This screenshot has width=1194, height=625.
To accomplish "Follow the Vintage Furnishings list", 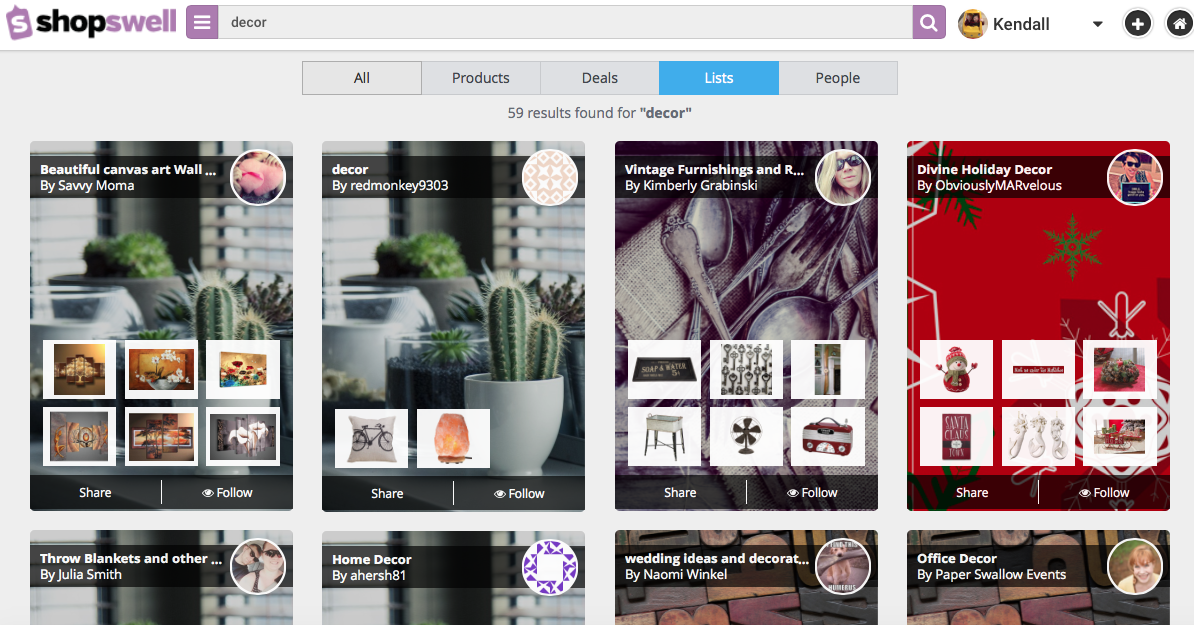I will [812, 492].
